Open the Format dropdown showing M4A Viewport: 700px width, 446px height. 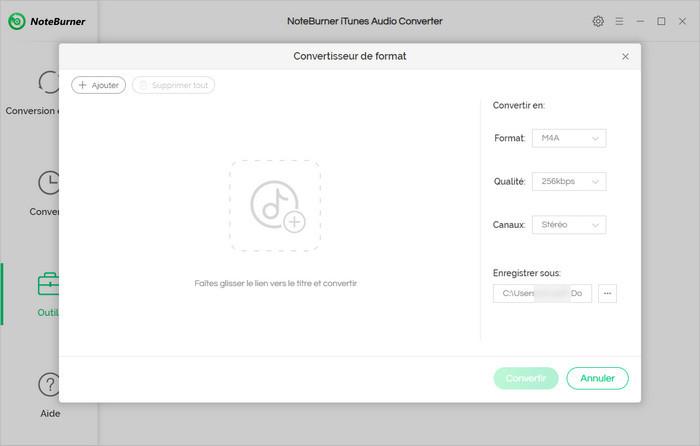click(569, 138)
